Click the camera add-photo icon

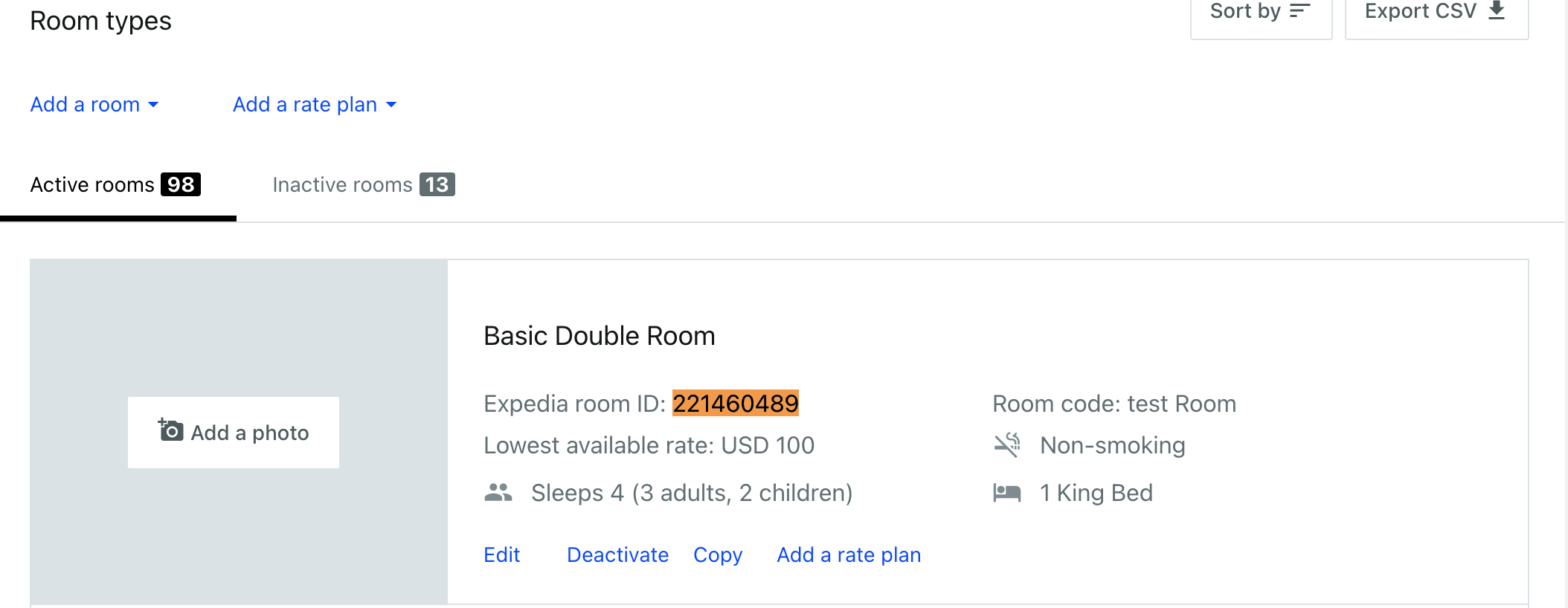170,430
